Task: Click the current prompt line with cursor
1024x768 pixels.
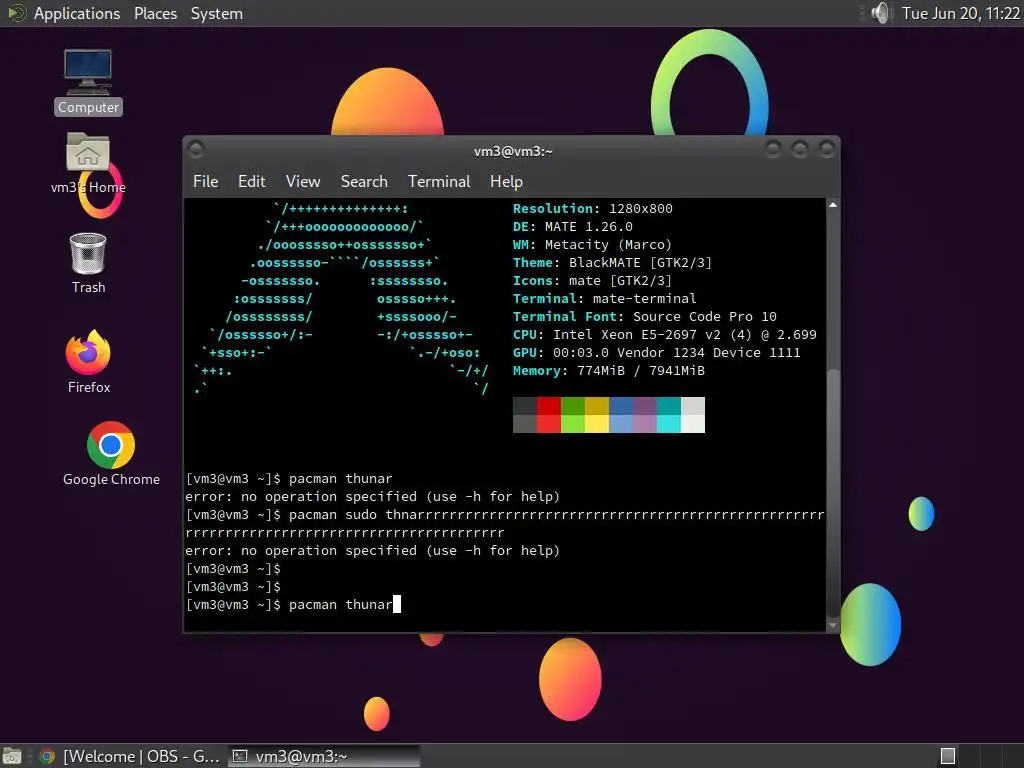Action: click(x=293, y=604)
